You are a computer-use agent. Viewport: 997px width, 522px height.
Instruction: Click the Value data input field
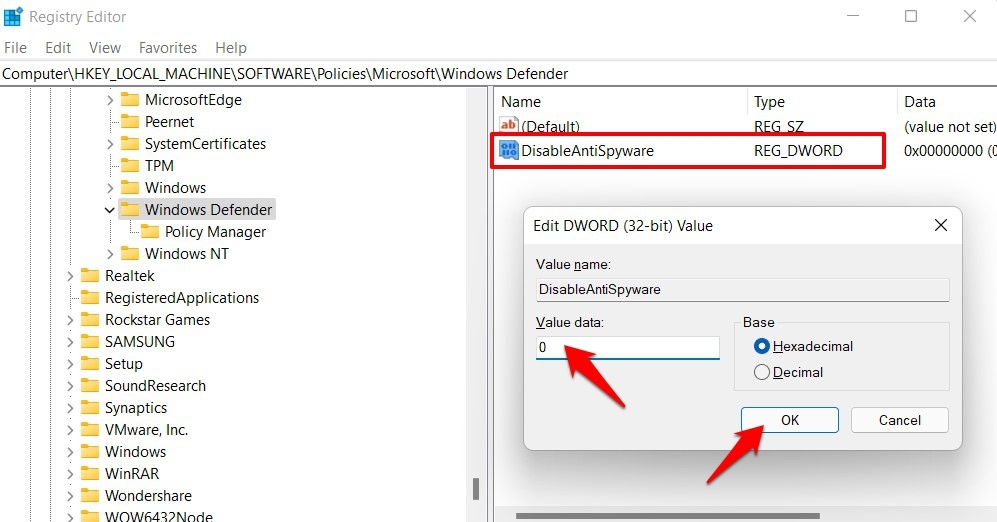[x=627, y=348]
